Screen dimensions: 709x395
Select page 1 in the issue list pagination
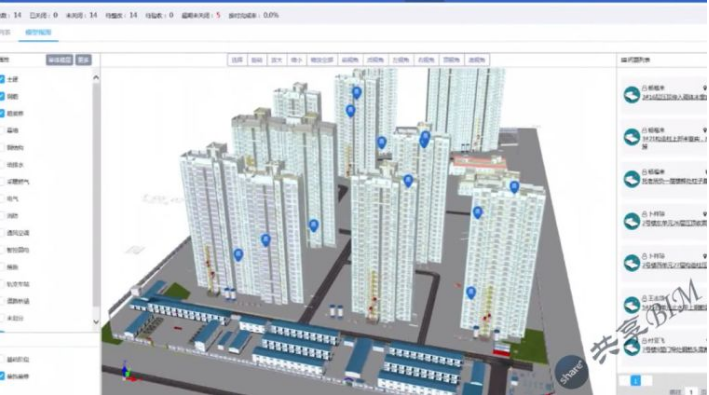coord(635,381)
